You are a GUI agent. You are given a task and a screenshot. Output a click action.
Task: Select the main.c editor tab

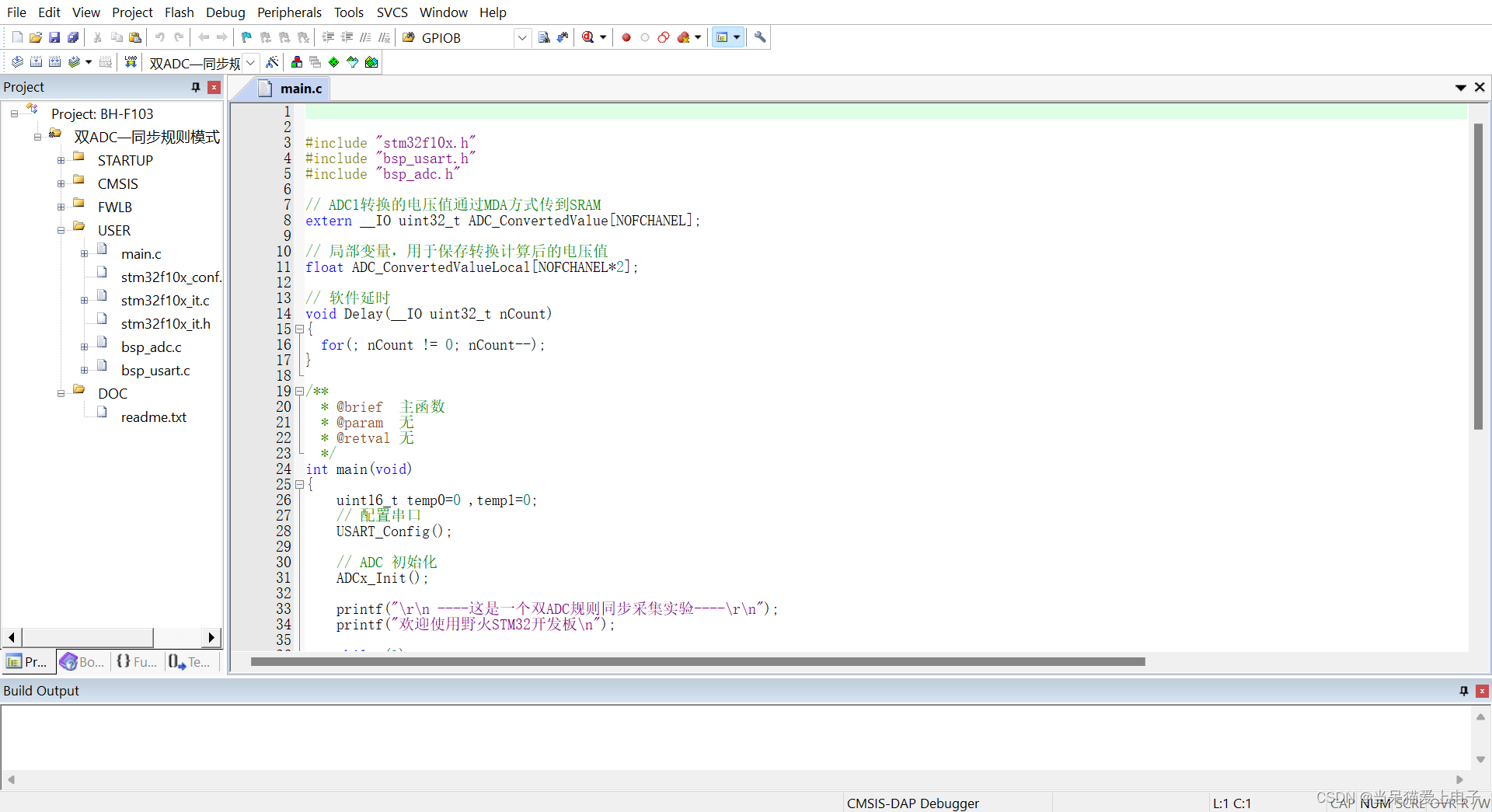click(291, 89)
